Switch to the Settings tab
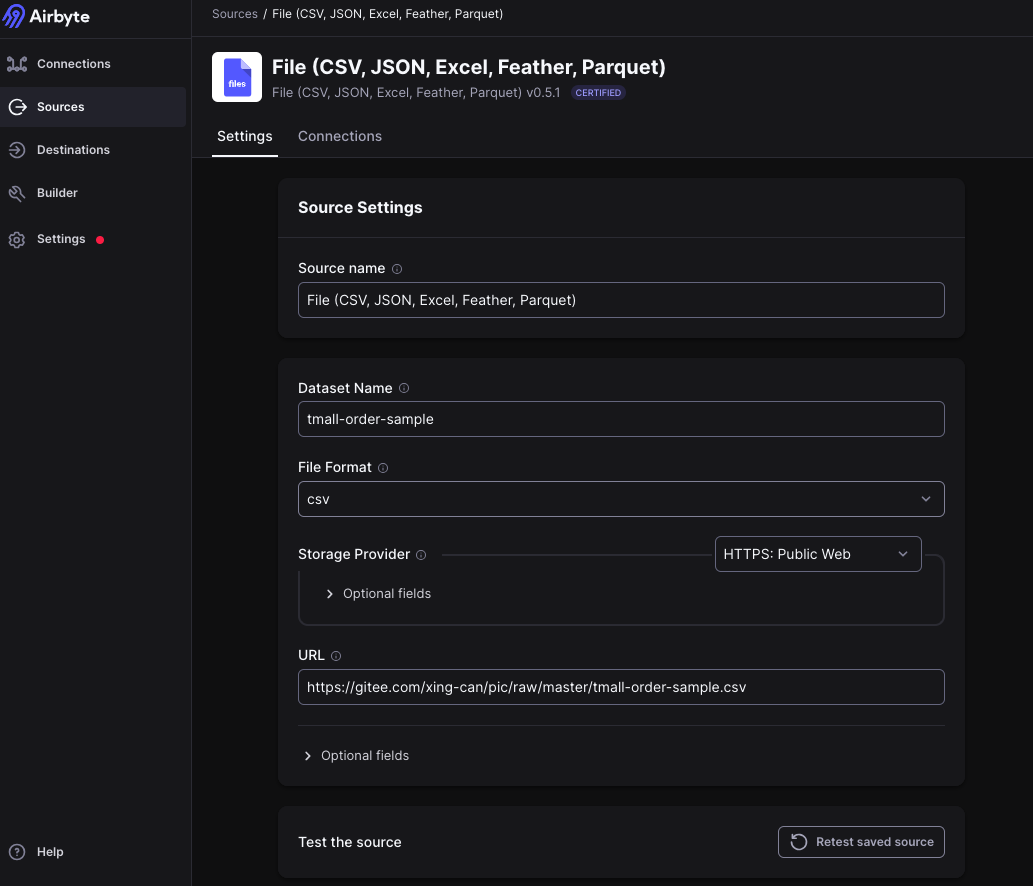 click(244, 136)
